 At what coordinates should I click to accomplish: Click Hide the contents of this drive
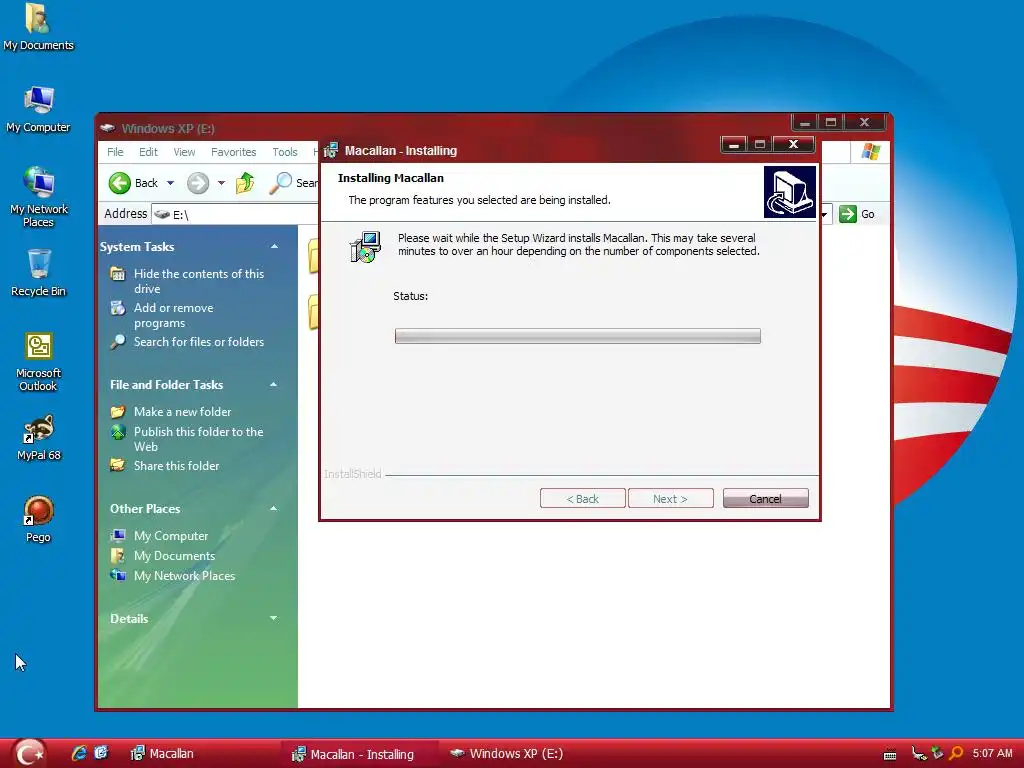point(199,281)
